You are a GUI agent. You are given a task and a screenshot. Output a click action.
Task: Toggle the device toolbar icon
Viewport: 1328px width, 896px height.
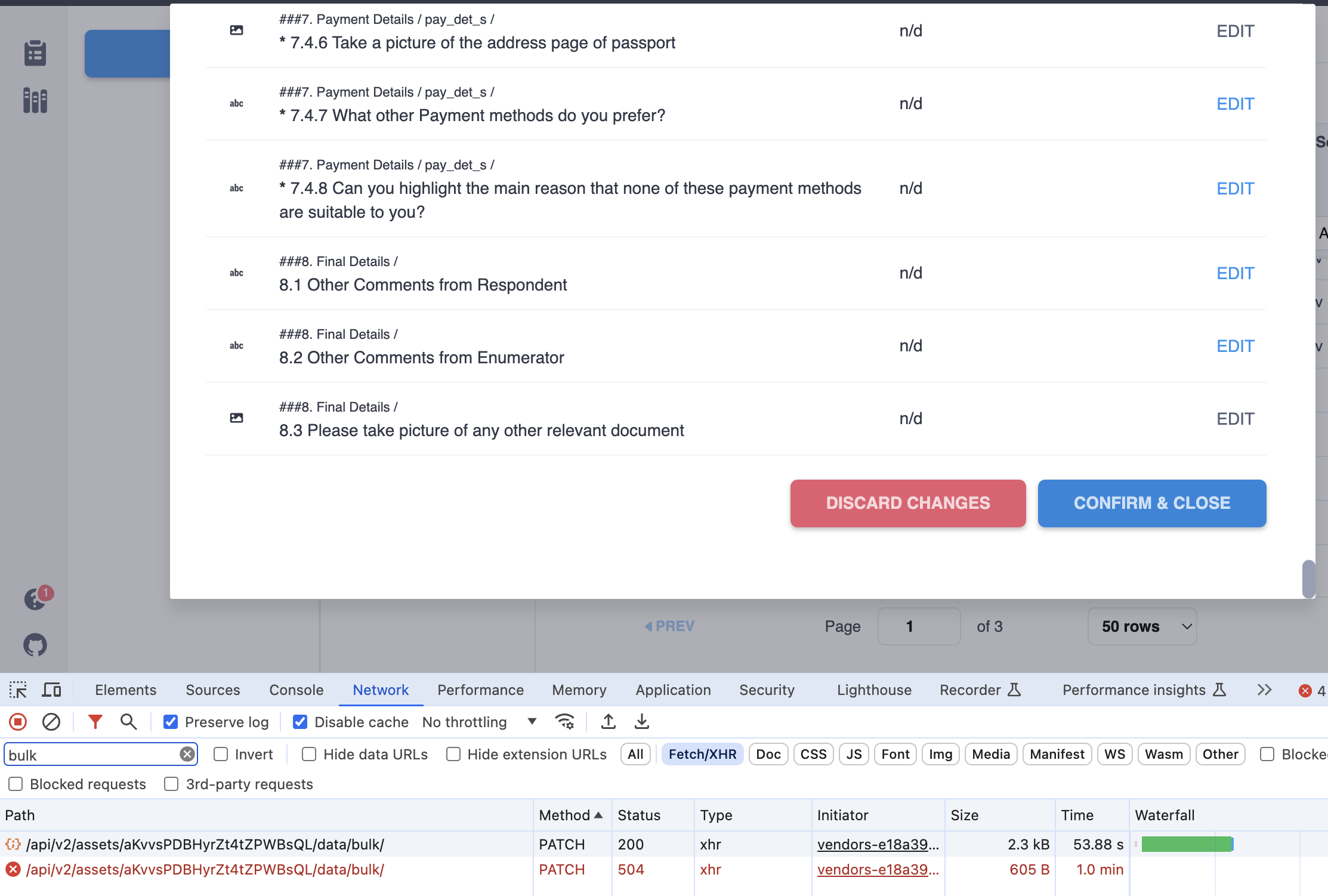tap(52, 690)
